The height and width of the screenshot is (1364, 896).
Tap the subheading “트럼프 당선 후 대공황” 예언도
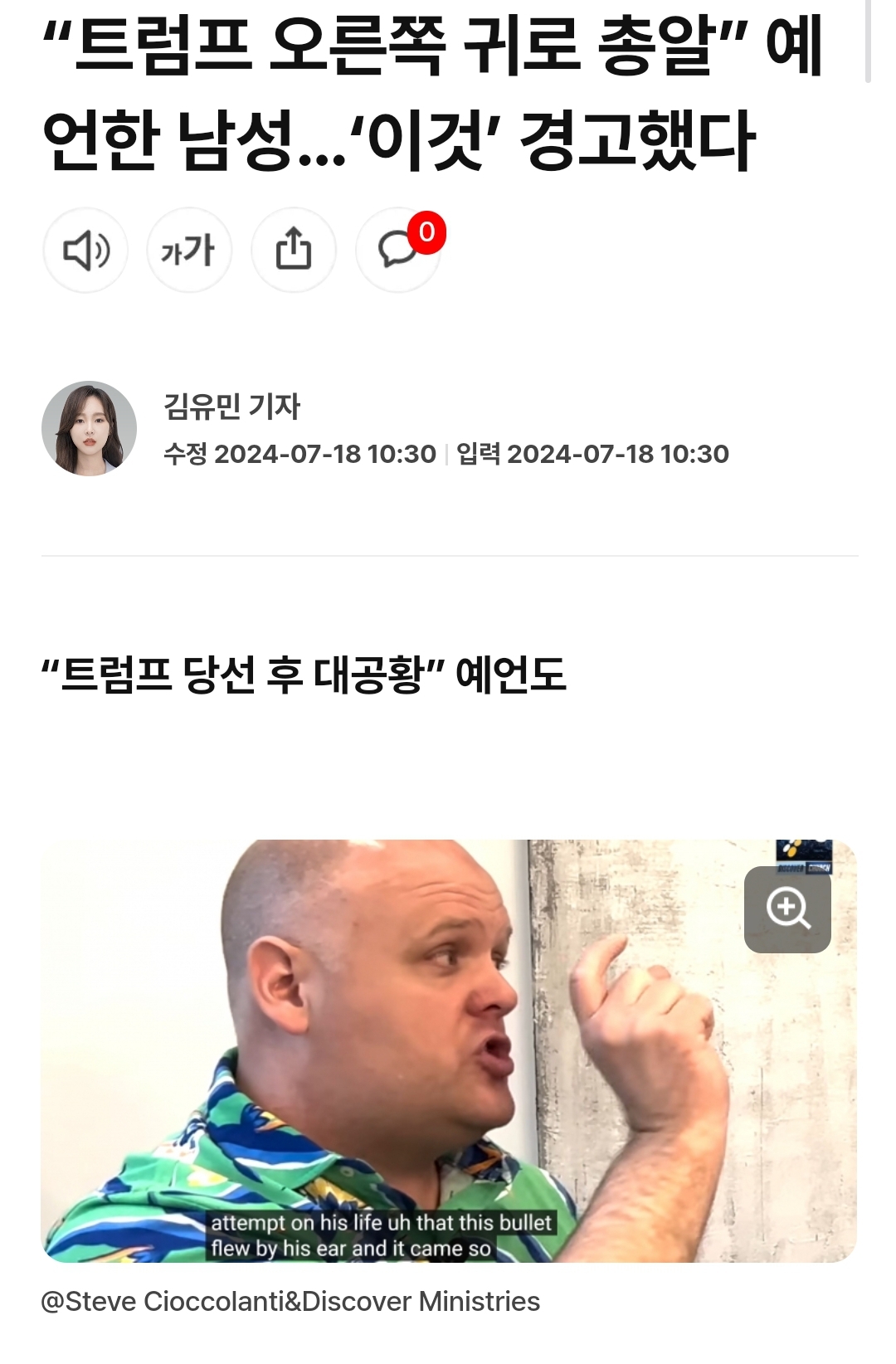coord(304,675)
